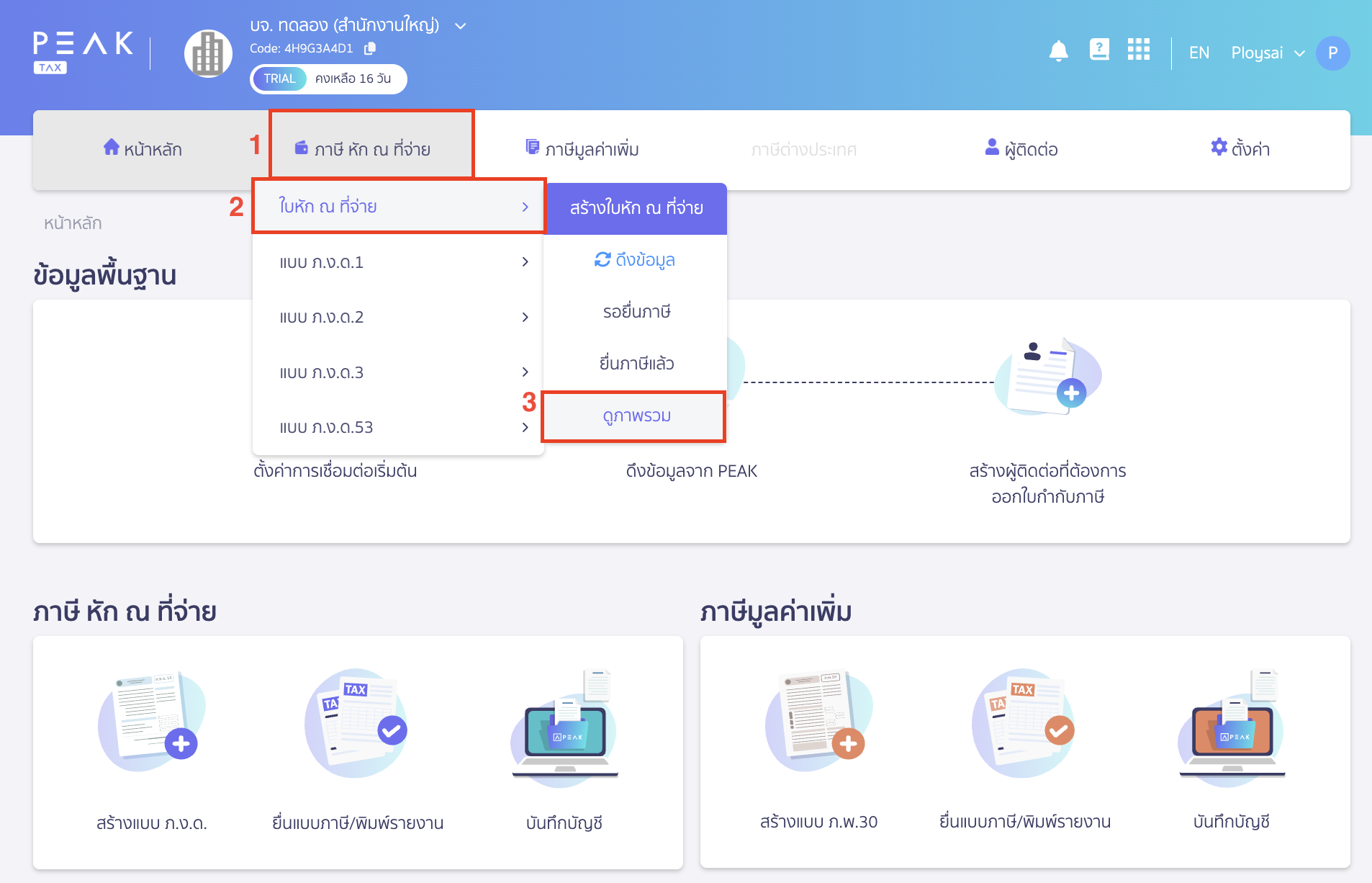Click the PEAK Tax logo
The height and width of the screenshot is (883, 1372).
click(x=83, y=52)
